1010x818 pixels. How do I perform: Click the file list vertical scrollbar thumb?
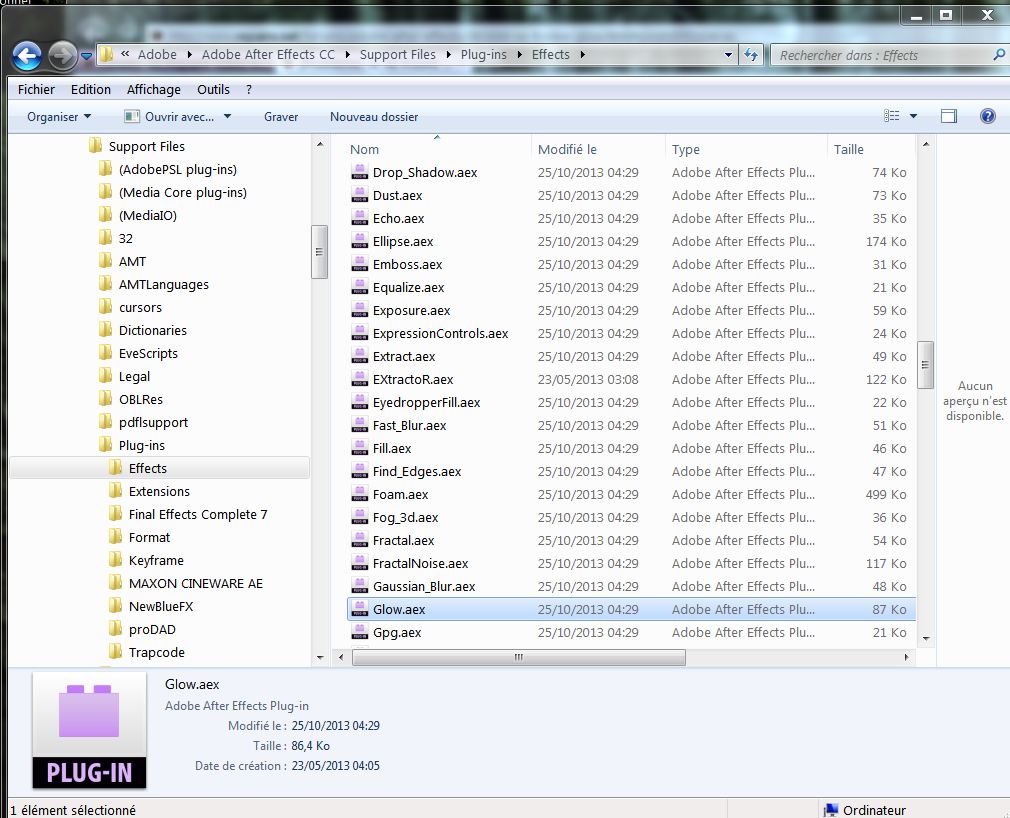(925, 365)
